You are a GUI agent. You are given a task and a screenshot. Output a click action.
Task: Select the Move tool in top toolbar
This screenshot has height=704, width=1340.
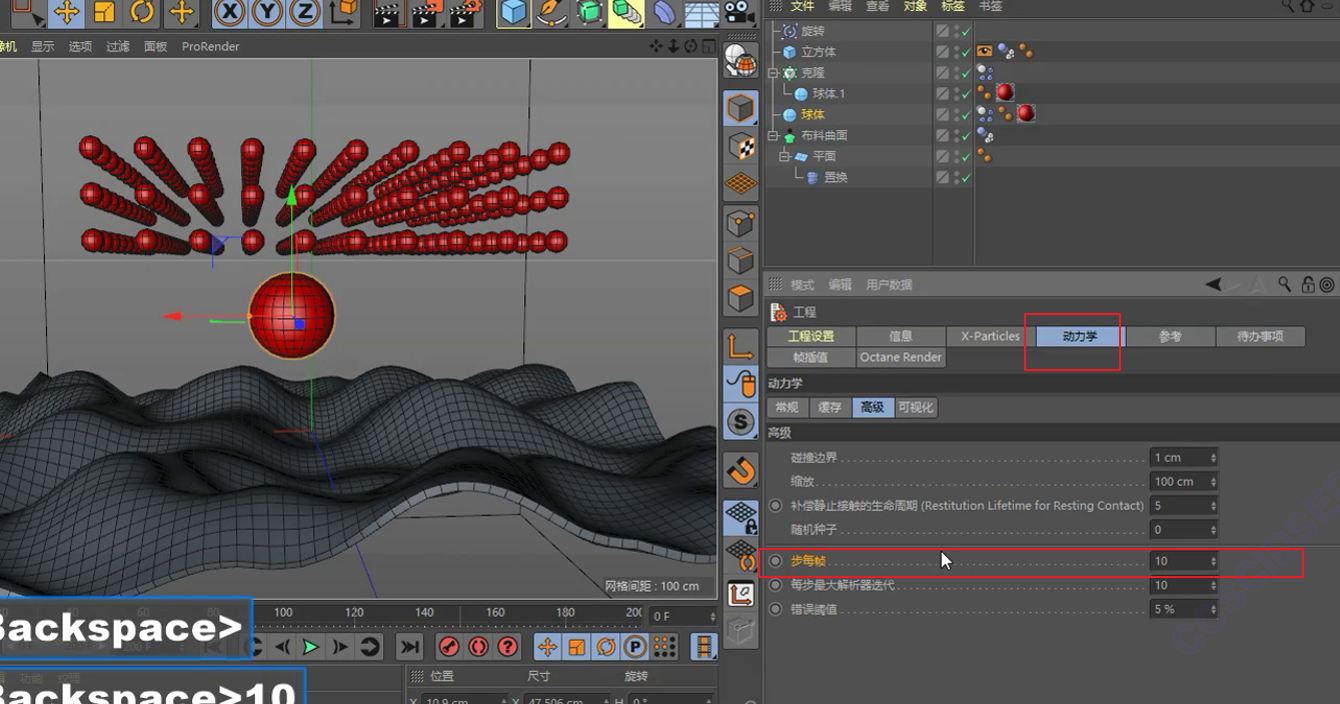(66, 12)
